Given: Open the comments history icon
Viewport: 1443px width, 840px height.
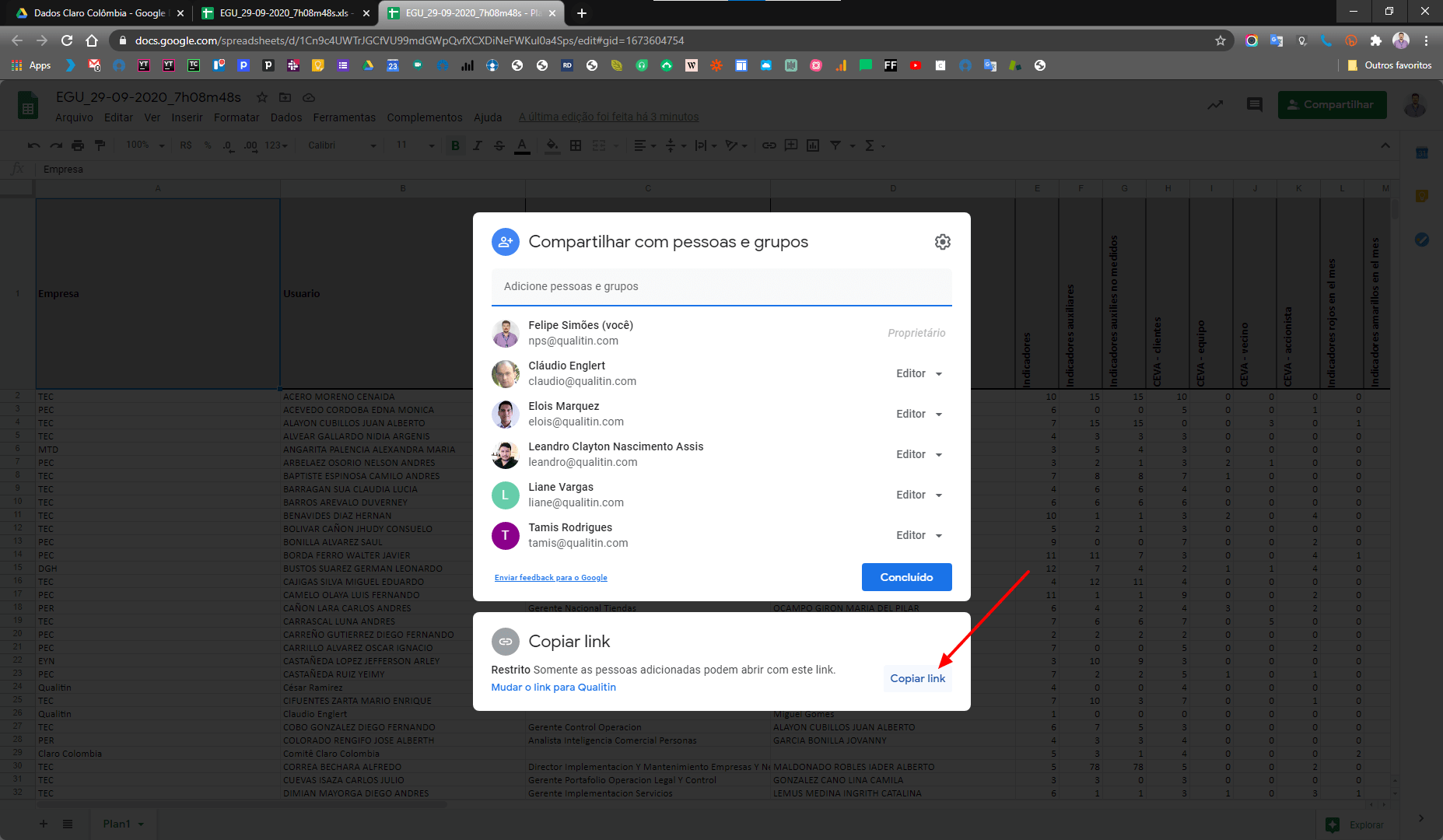Looking at the screenshot, I should point(1254,104).
